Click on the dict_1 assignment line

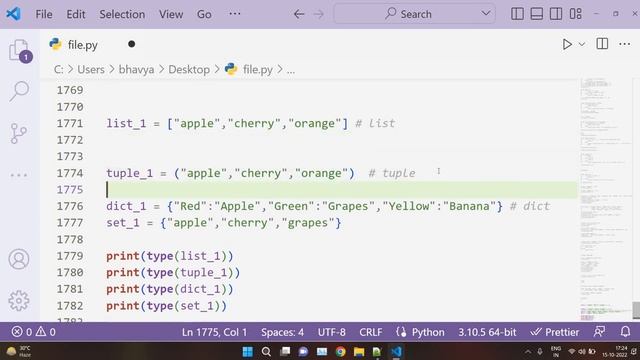pyautogui.click(x=328, y=206)
